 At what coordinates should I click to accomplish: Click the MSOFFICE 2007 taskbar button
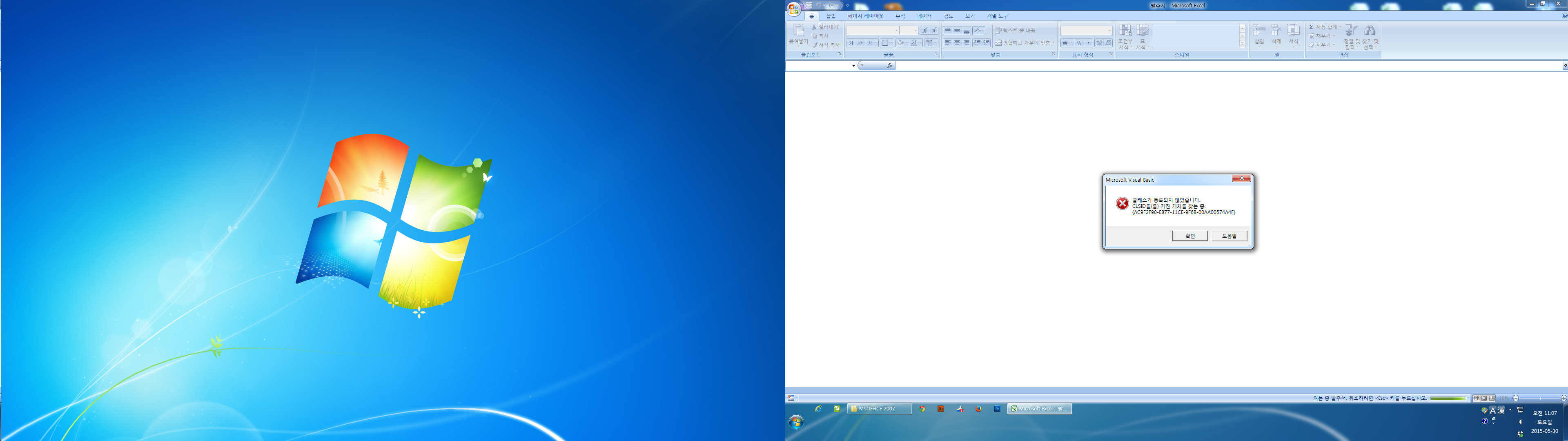(x=880, y=409)
